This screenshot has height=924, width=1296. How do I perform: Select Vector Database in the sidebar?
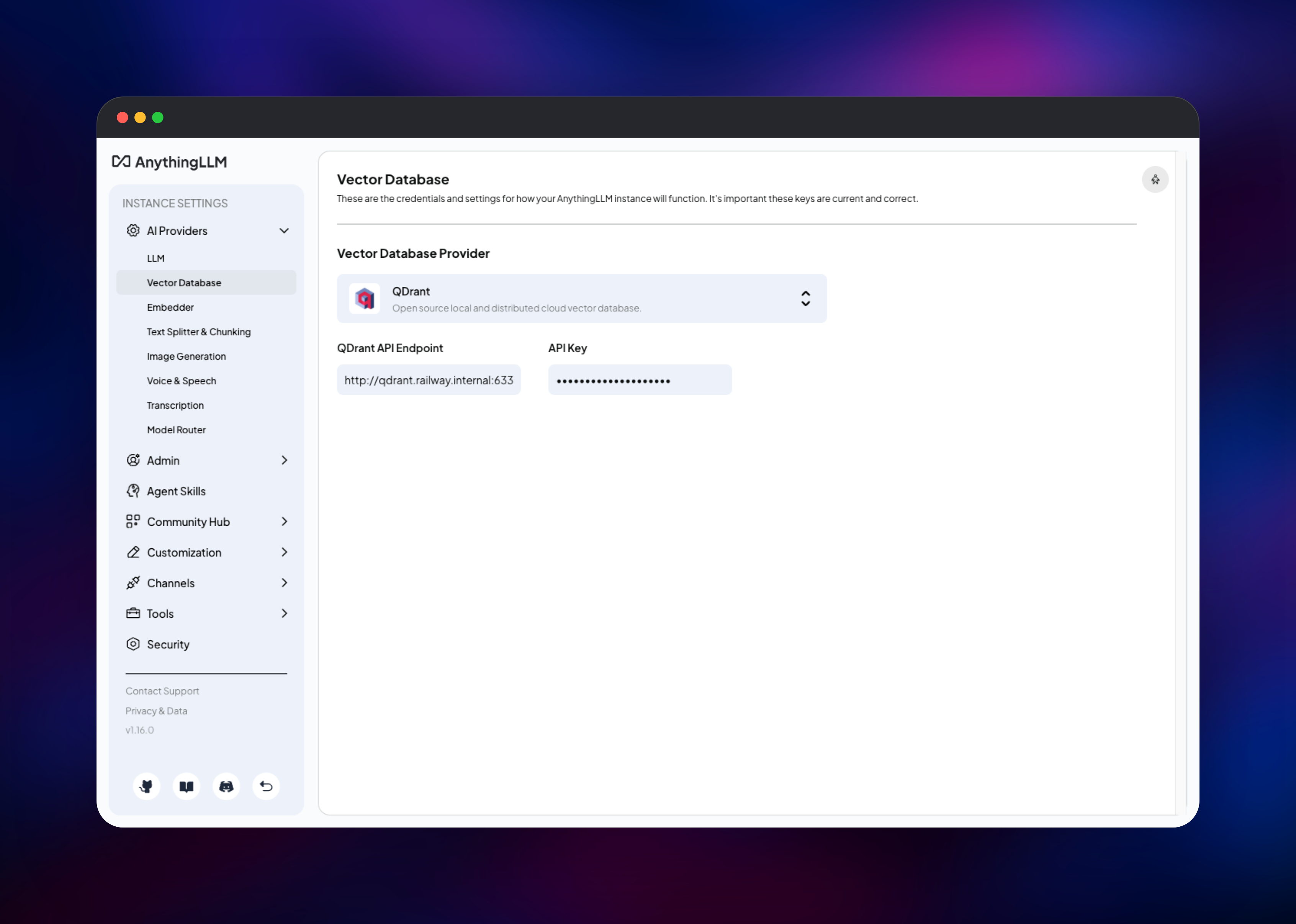[x=206, y=283]
